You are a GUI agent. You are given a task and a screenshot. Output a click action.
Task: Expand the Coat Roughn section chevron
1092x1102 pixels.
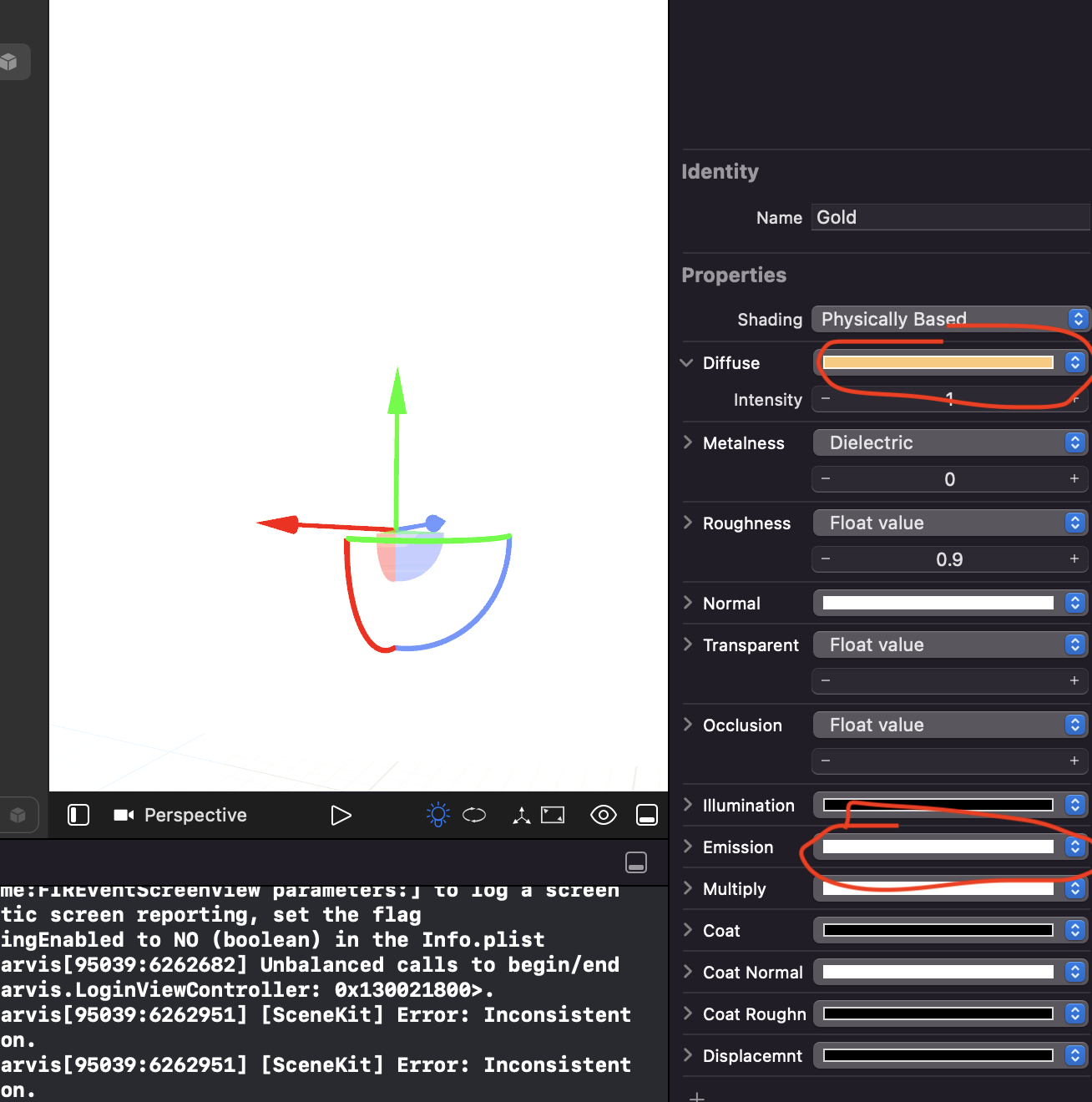688,1014
